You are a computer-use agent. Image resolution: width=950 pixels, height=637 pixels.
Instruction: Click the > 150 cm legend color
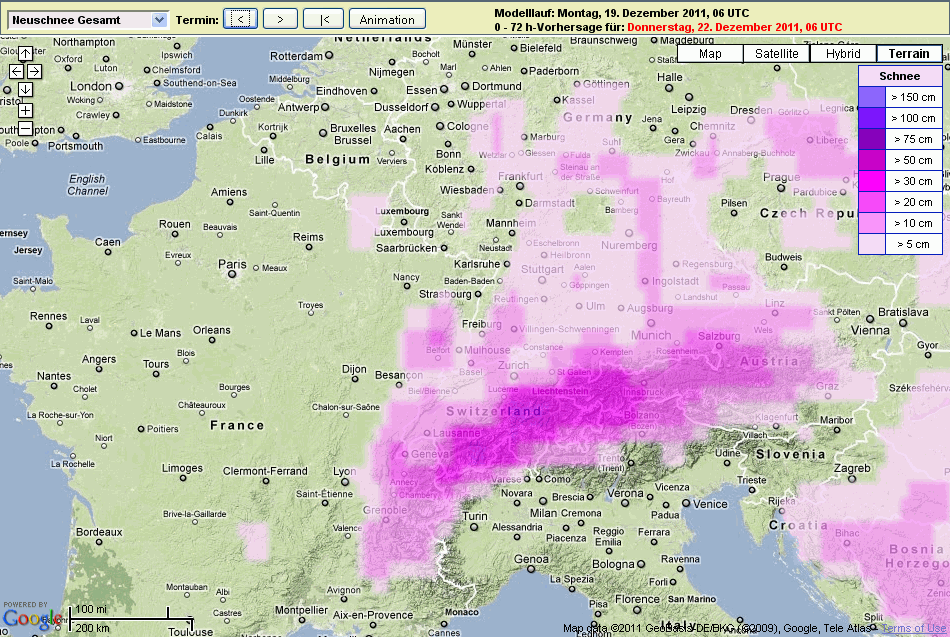[x=872, y=97]
